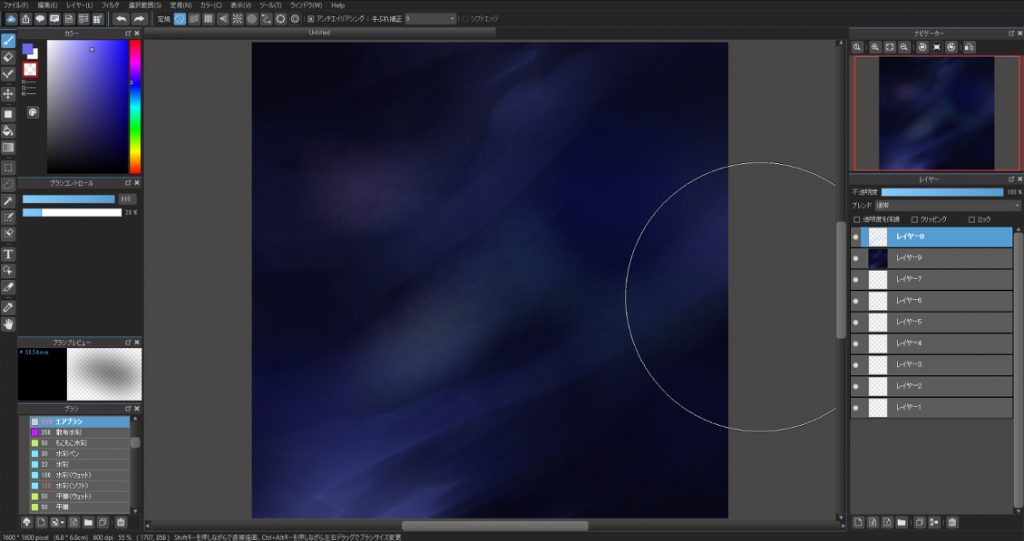Open the cloud icon in top toolbar
Screen dimensions: 1024x541
pos(11,19)
